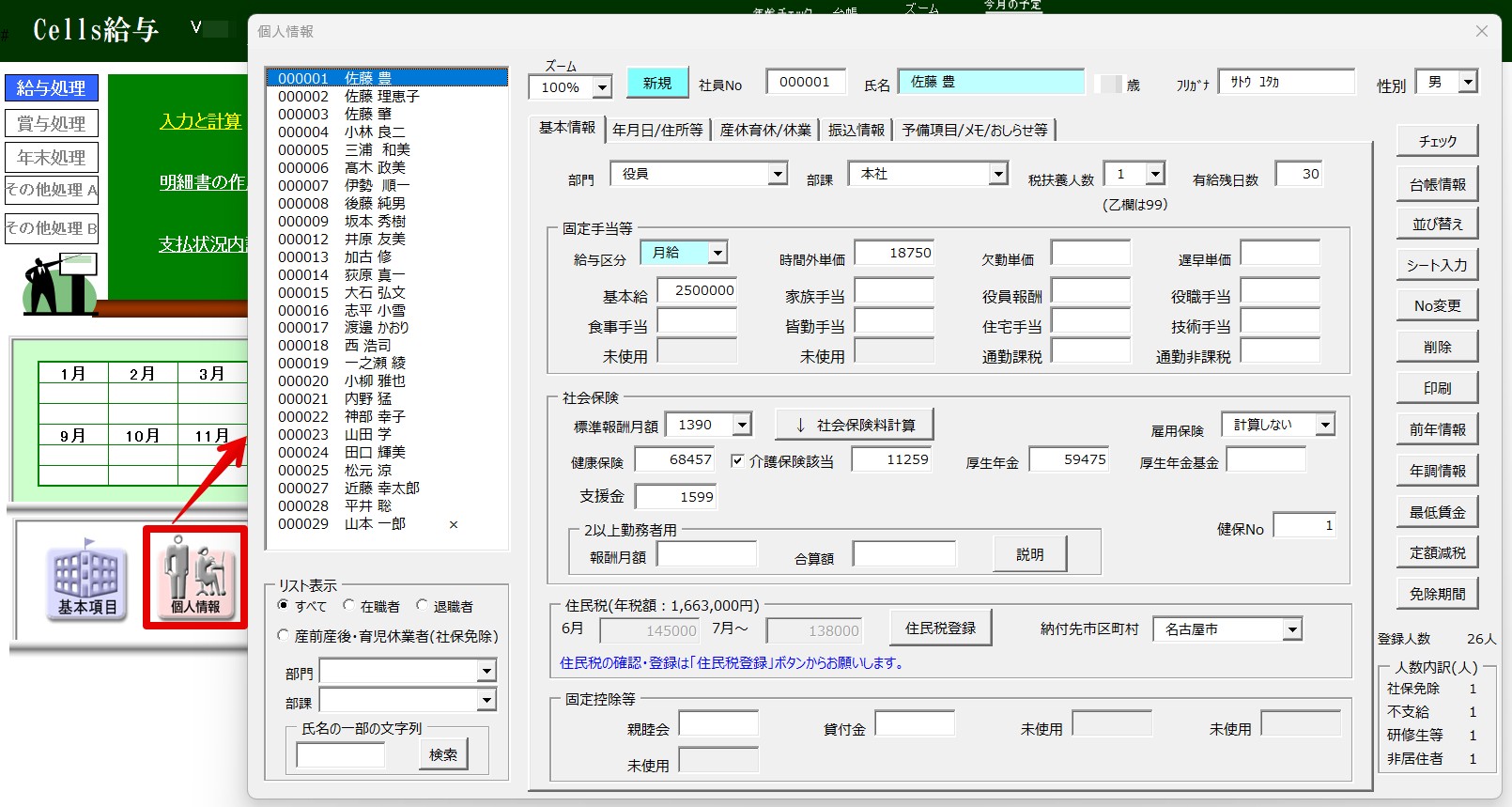Switch to the 振込情報 tab

point(856,130)
